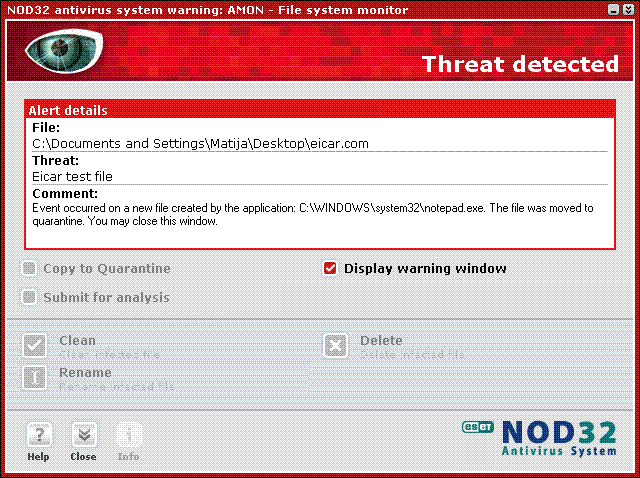Screen dimensions: 640x478
Task: Click the comment text about notepad.exe
Action: click(313, 215)
